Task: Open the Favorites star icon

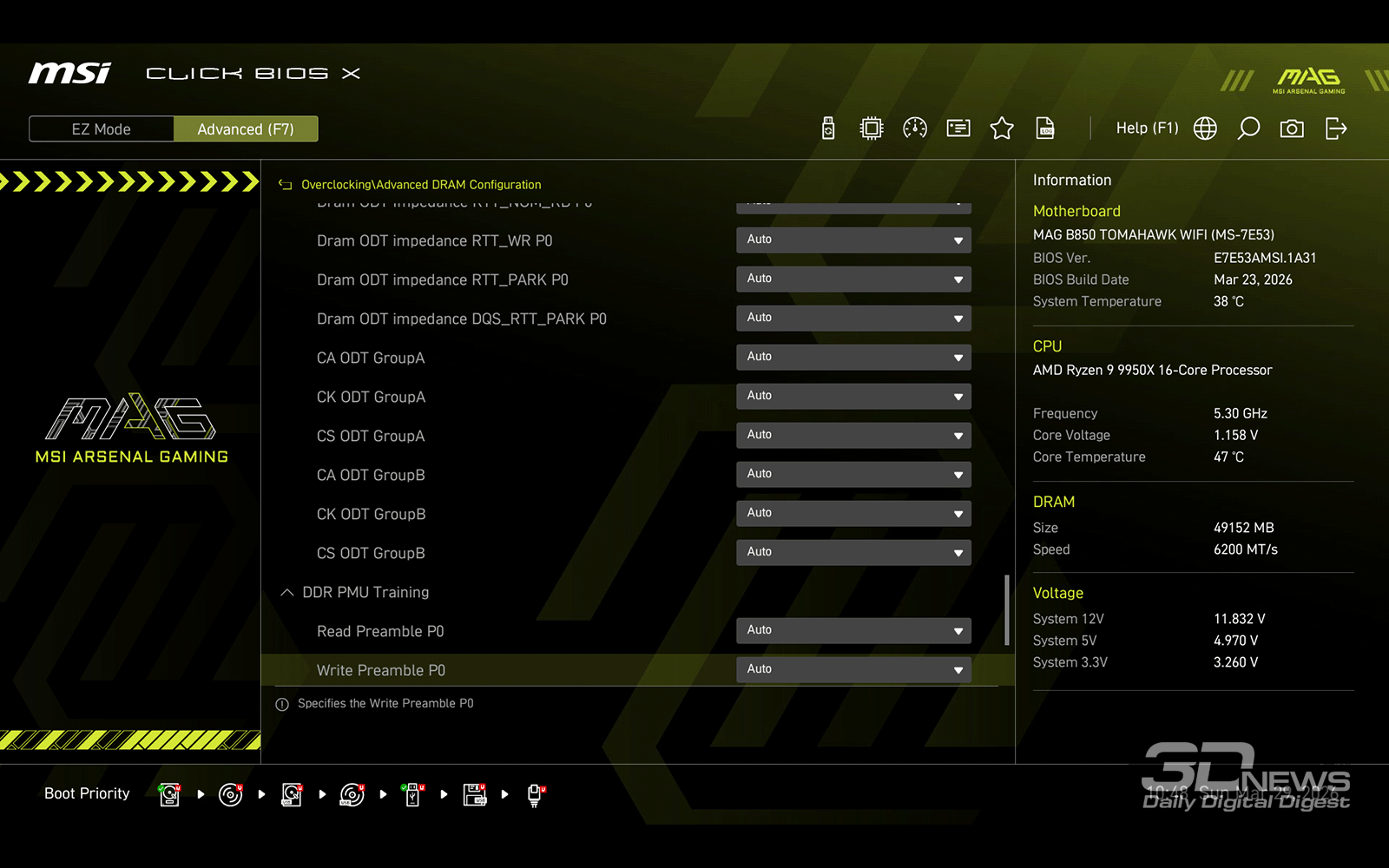Action: pyautogui.click(x=1002, y=128)
